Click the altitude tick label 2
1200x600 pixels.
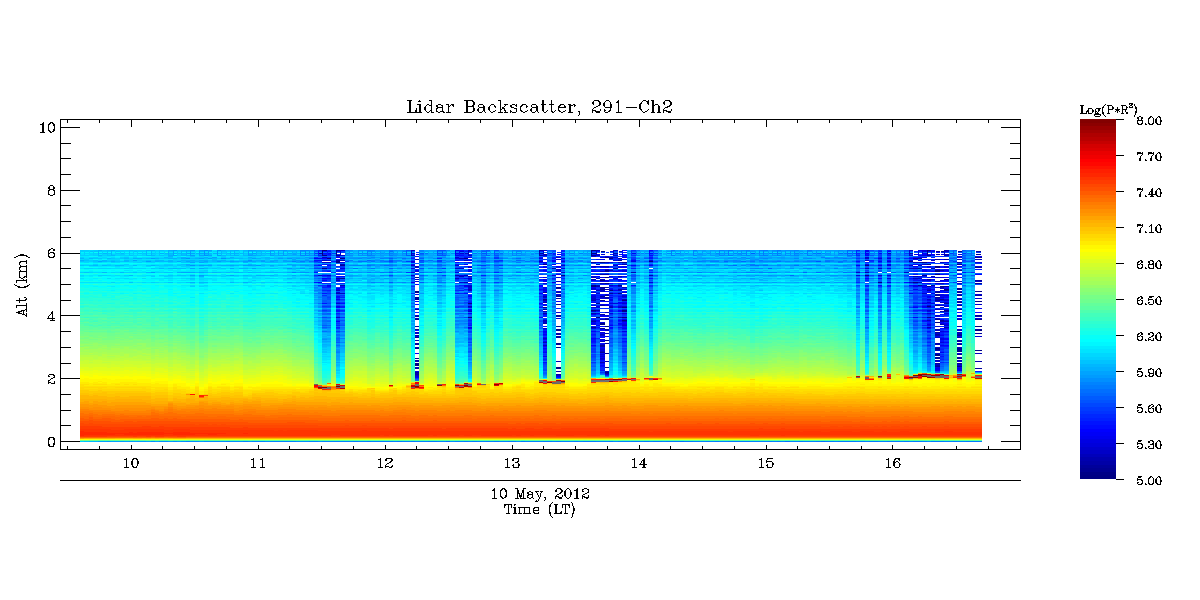(x=49, y=379)
